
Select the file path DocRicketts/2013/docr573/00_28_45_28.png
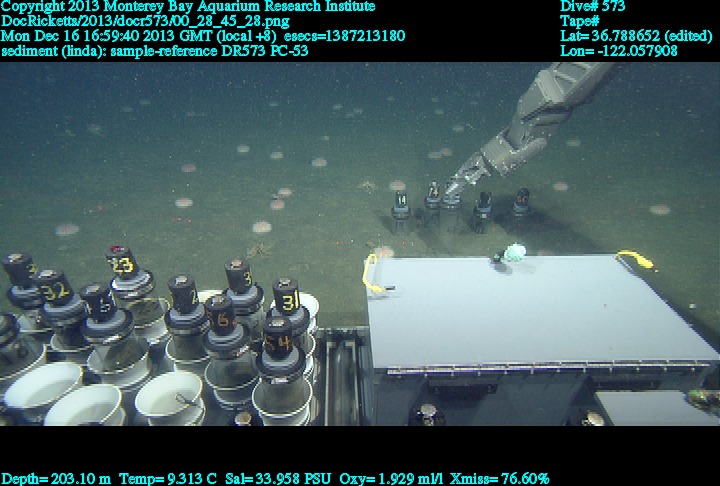[x=145, y=21]
